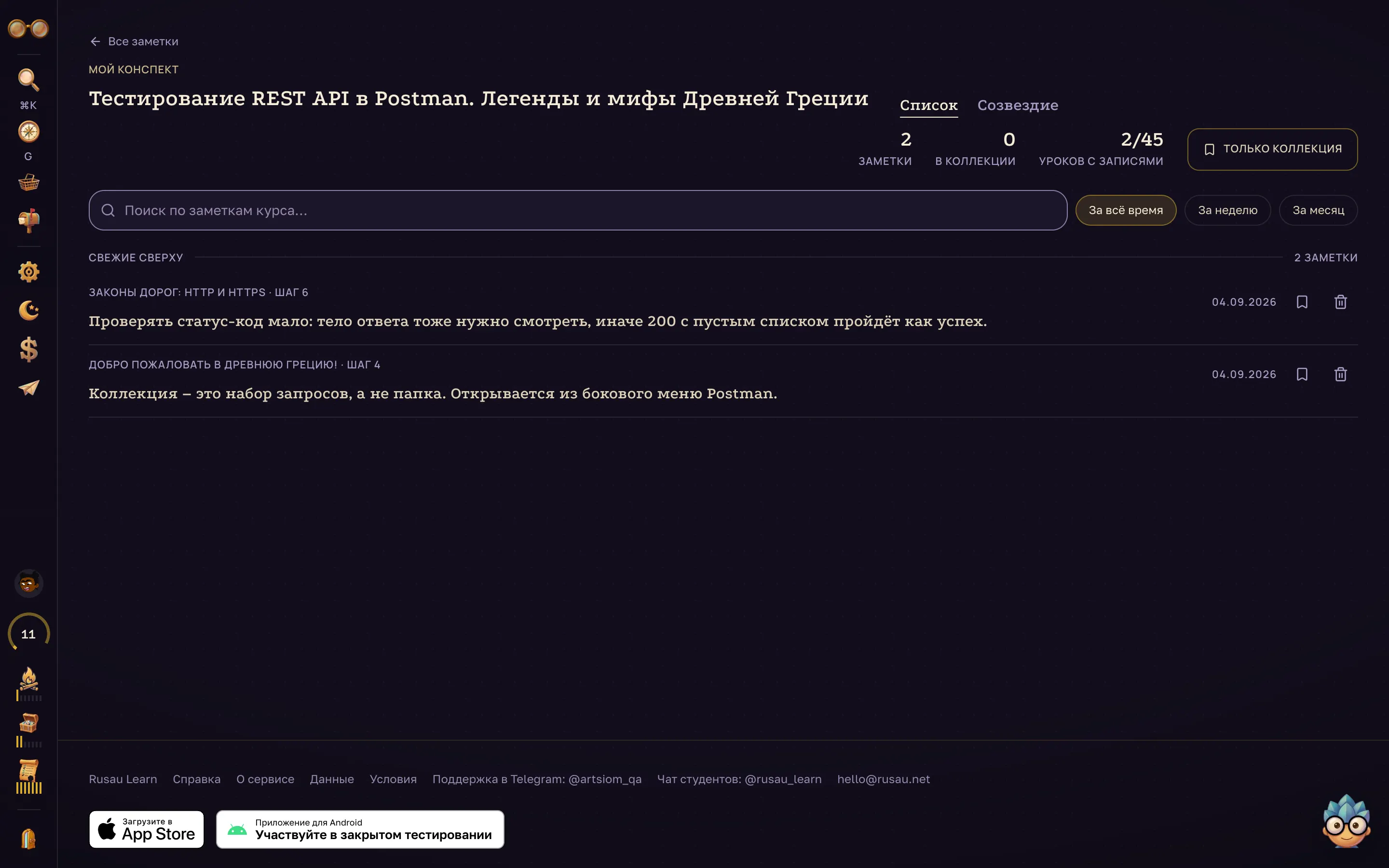This screenshot has width=1389, height=868.
Task: Select 'За неделю' filter
Action: 1227,210
